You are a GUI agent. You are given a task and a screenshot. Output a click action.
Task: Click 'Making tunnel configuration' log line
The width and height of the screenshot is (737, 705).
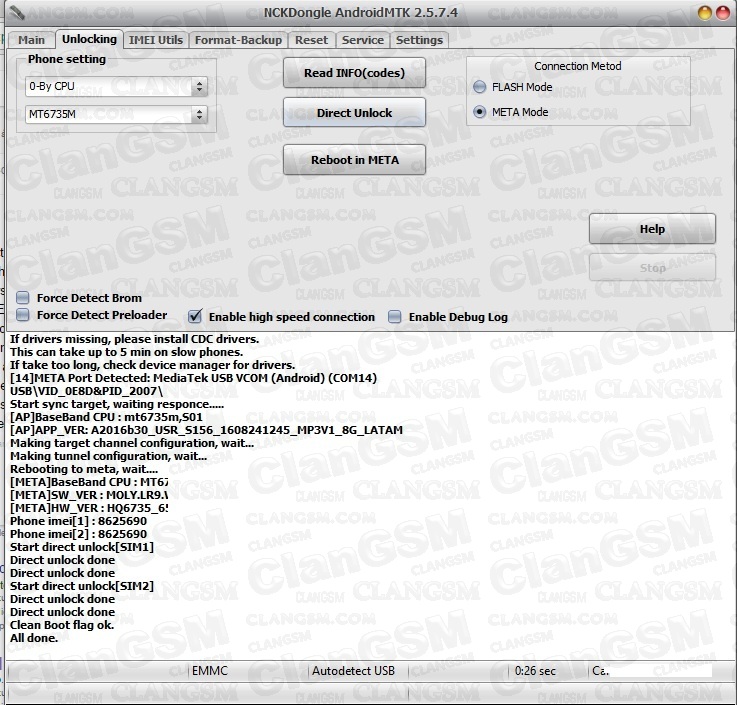[109, 456]
